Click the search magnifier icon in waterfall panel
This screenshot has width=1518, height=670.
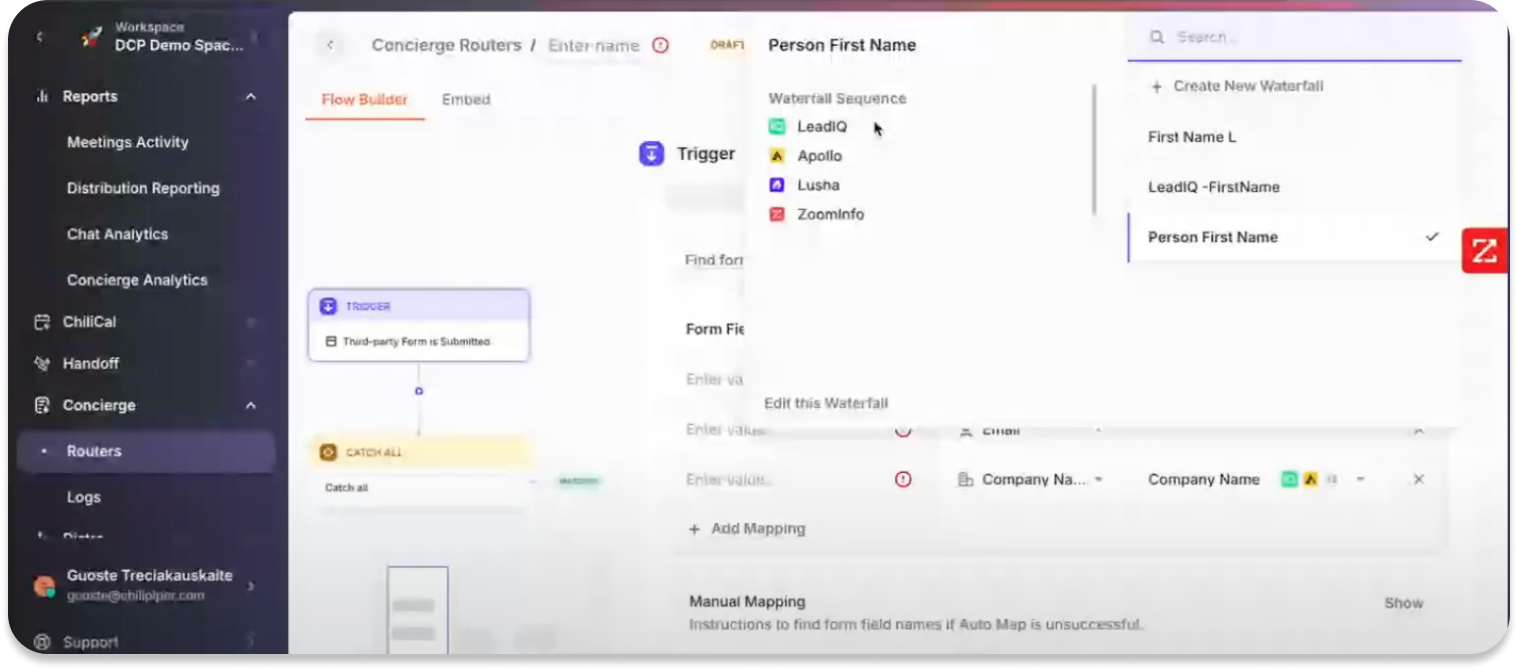click(x=1157, y=37)
